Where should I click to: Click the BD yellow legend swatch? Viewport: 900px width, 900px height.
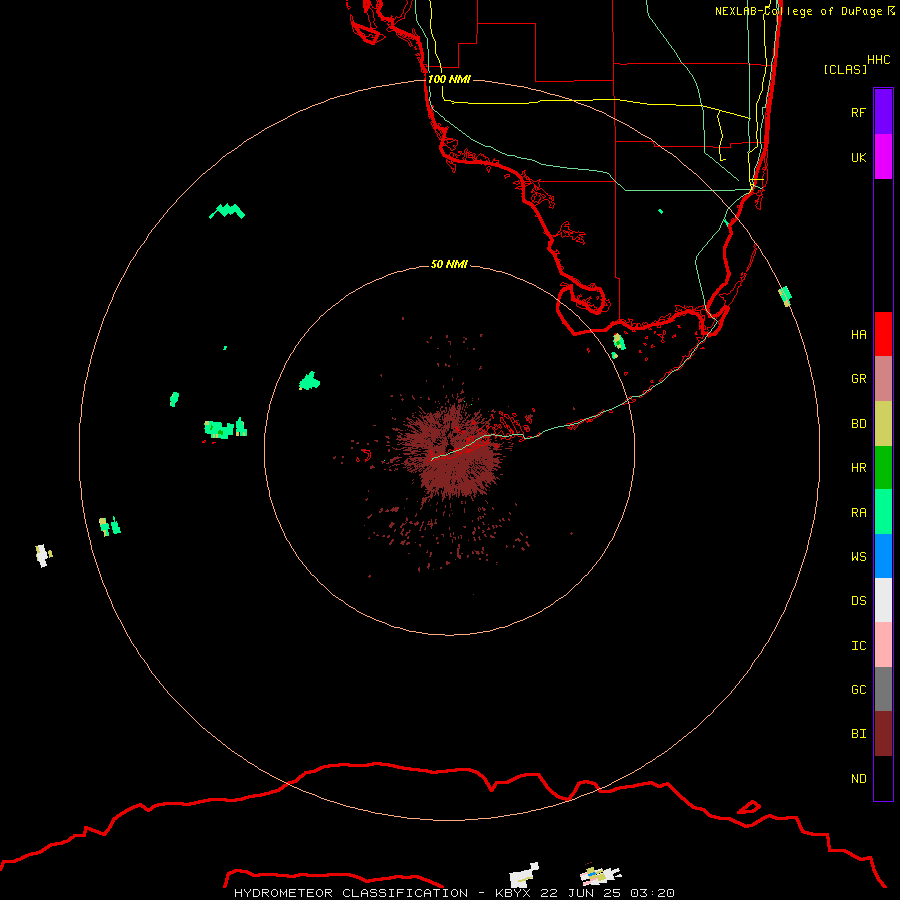pos(883,424)
